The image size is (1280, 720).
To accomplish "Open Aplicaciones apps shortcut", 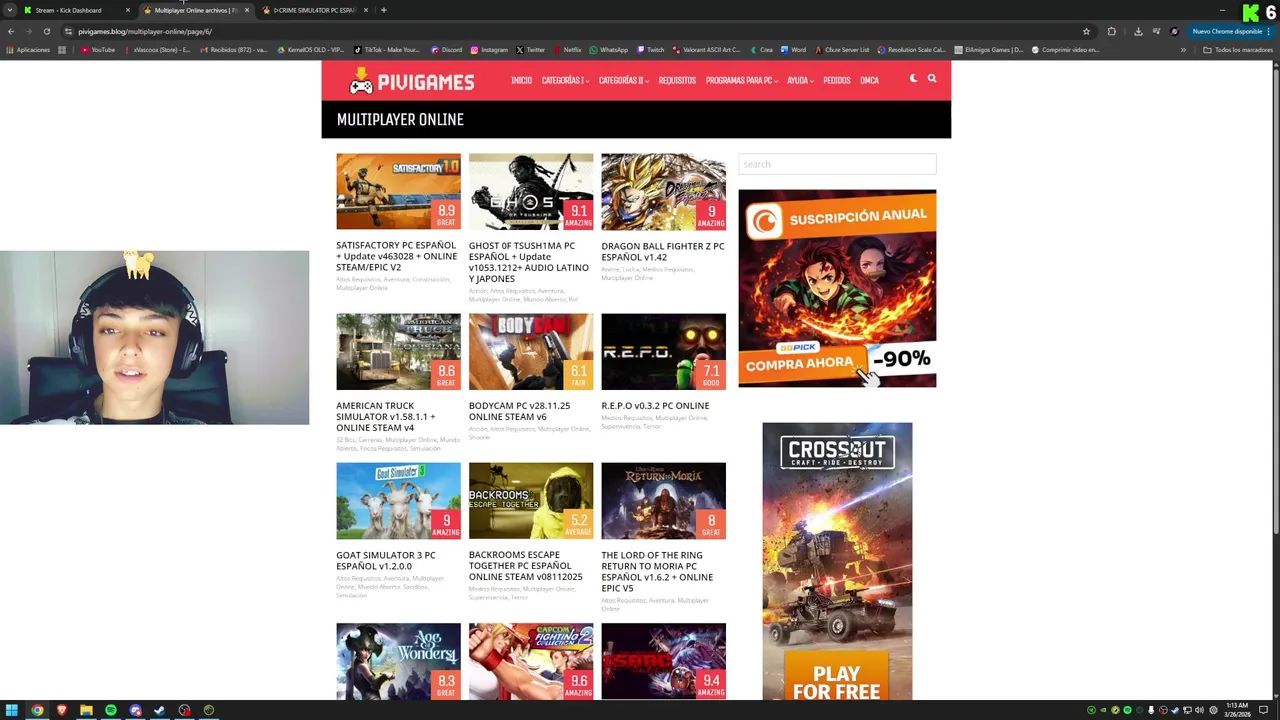I will [28, 49].
